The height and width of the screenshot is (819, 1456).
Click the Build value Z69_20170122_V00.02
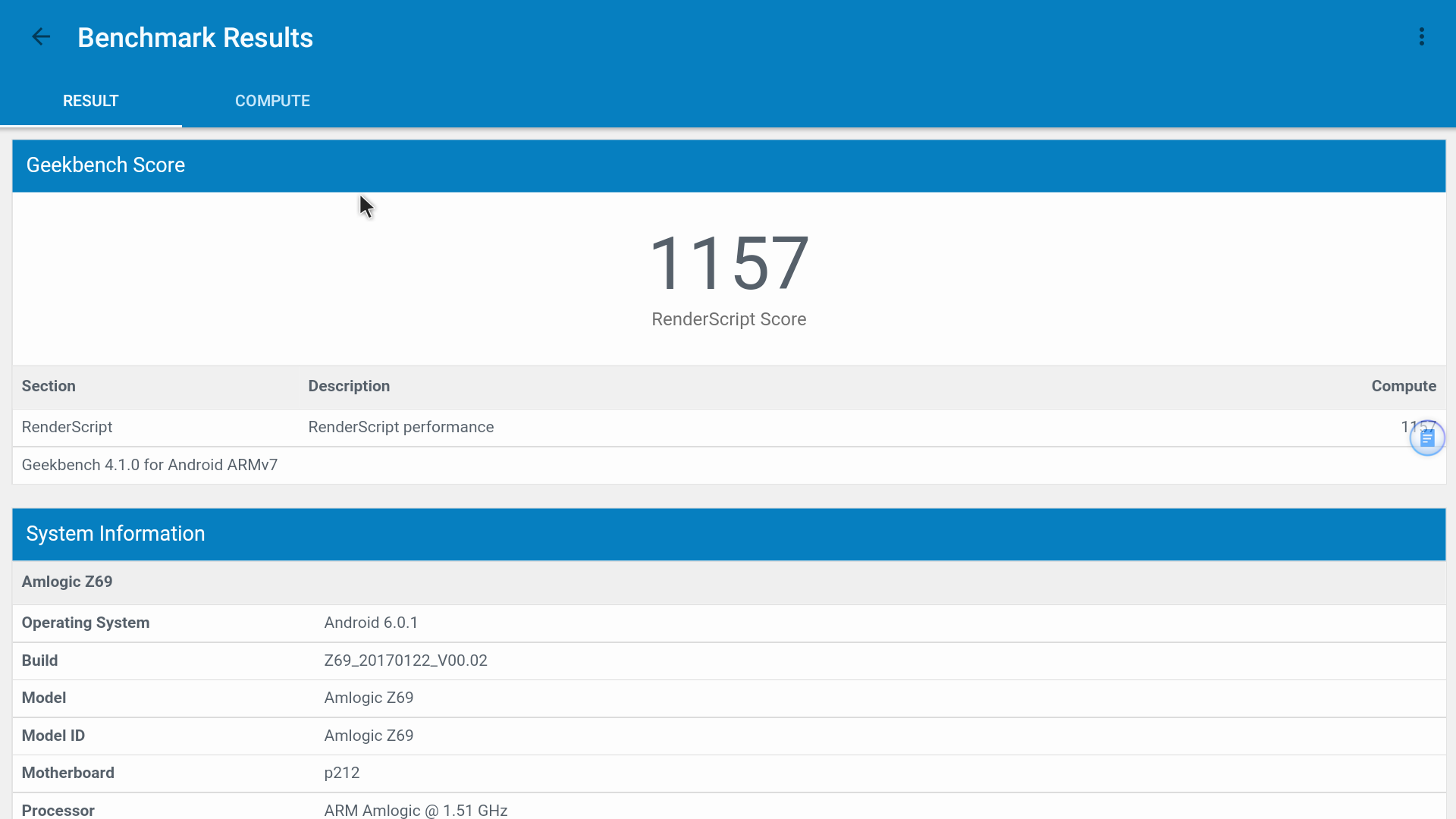406,661
